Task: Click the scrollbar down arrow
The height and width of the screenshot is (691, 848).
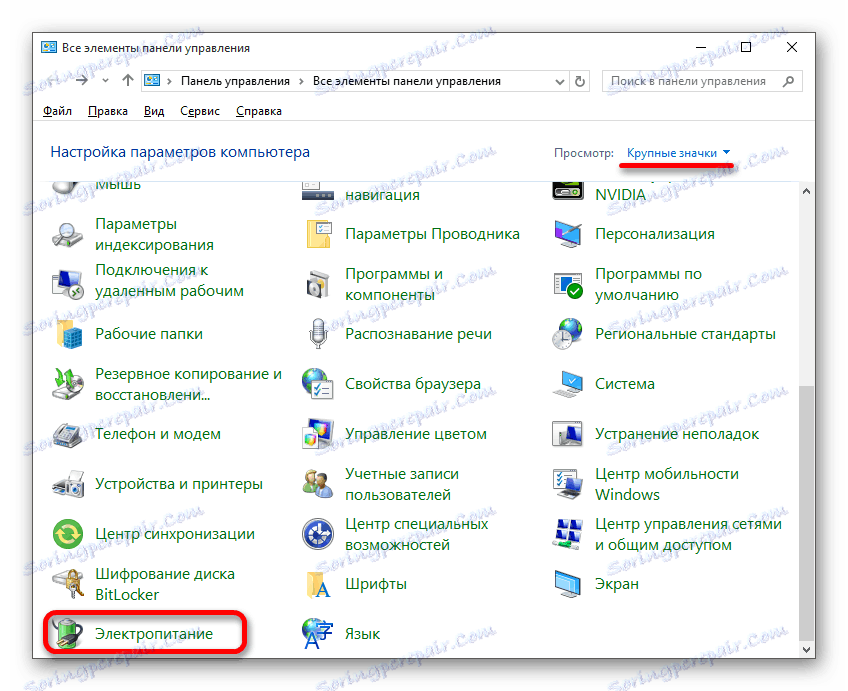Action: tap(806, 649)
